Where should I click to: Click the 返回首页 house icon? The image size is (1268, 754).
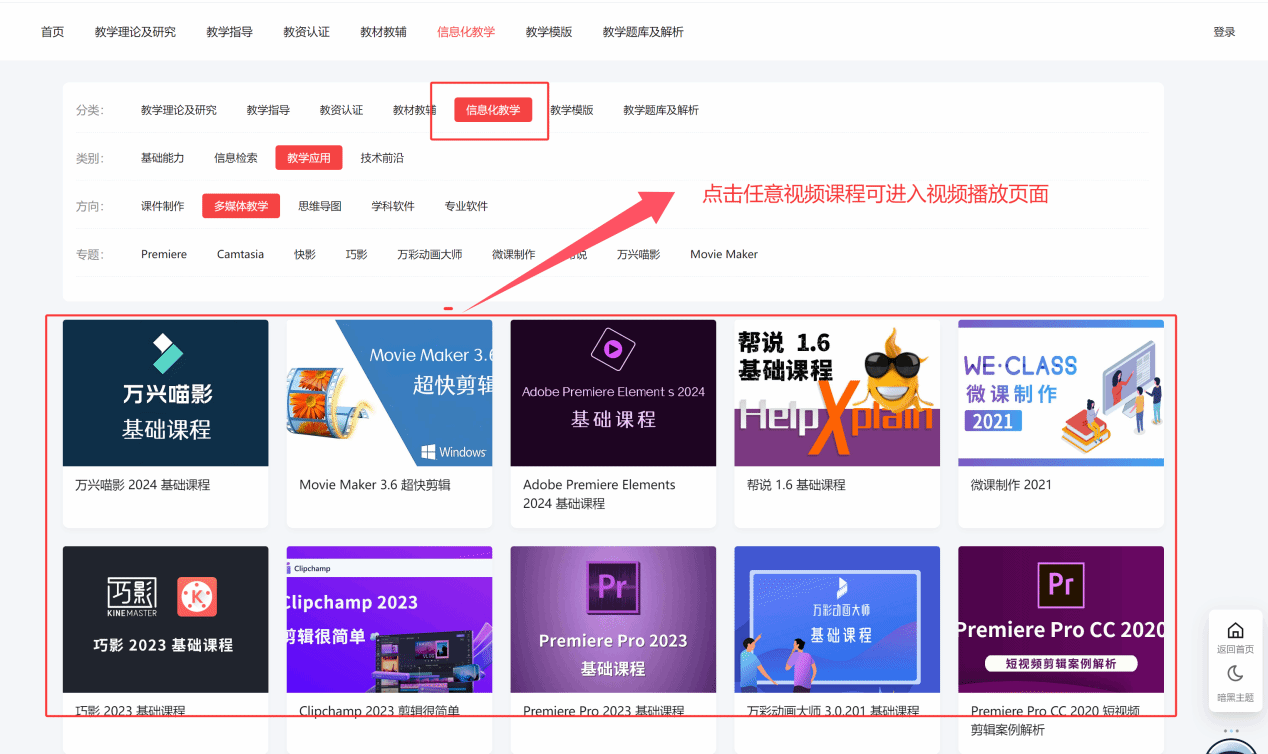point(1235,631)
